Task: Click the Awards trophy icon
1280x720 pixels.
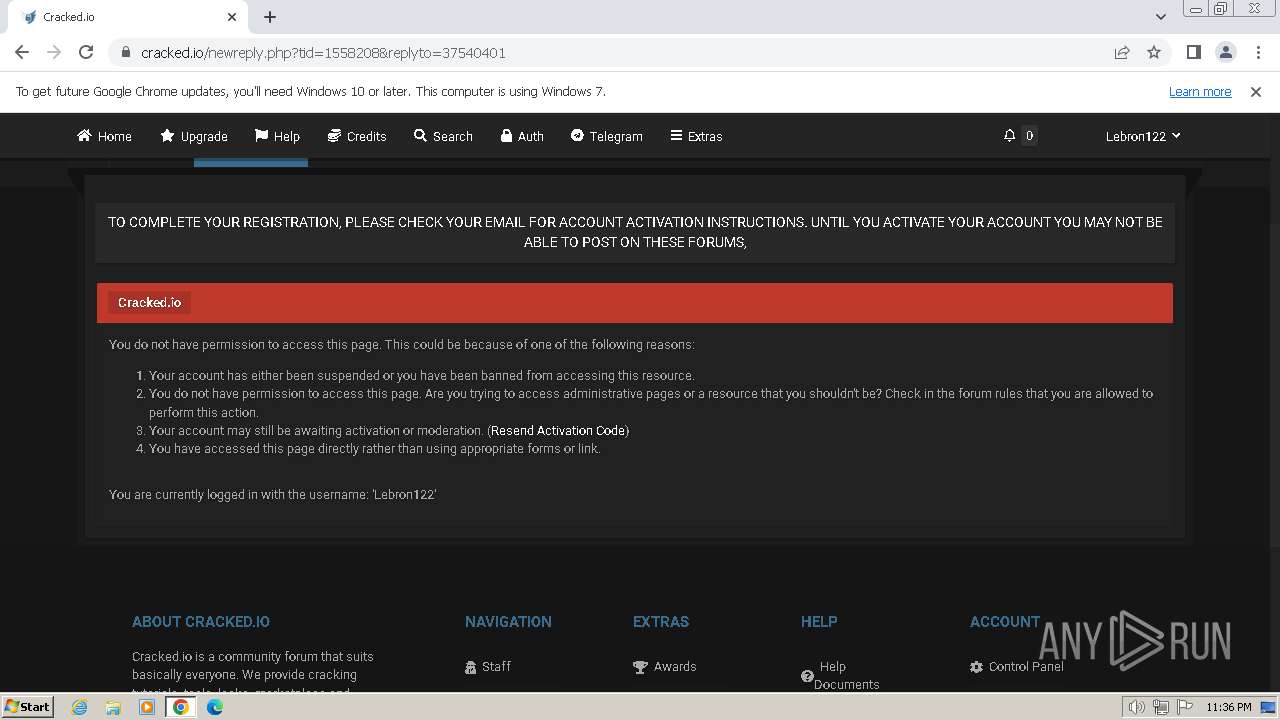Action: (x=640, y=667)
